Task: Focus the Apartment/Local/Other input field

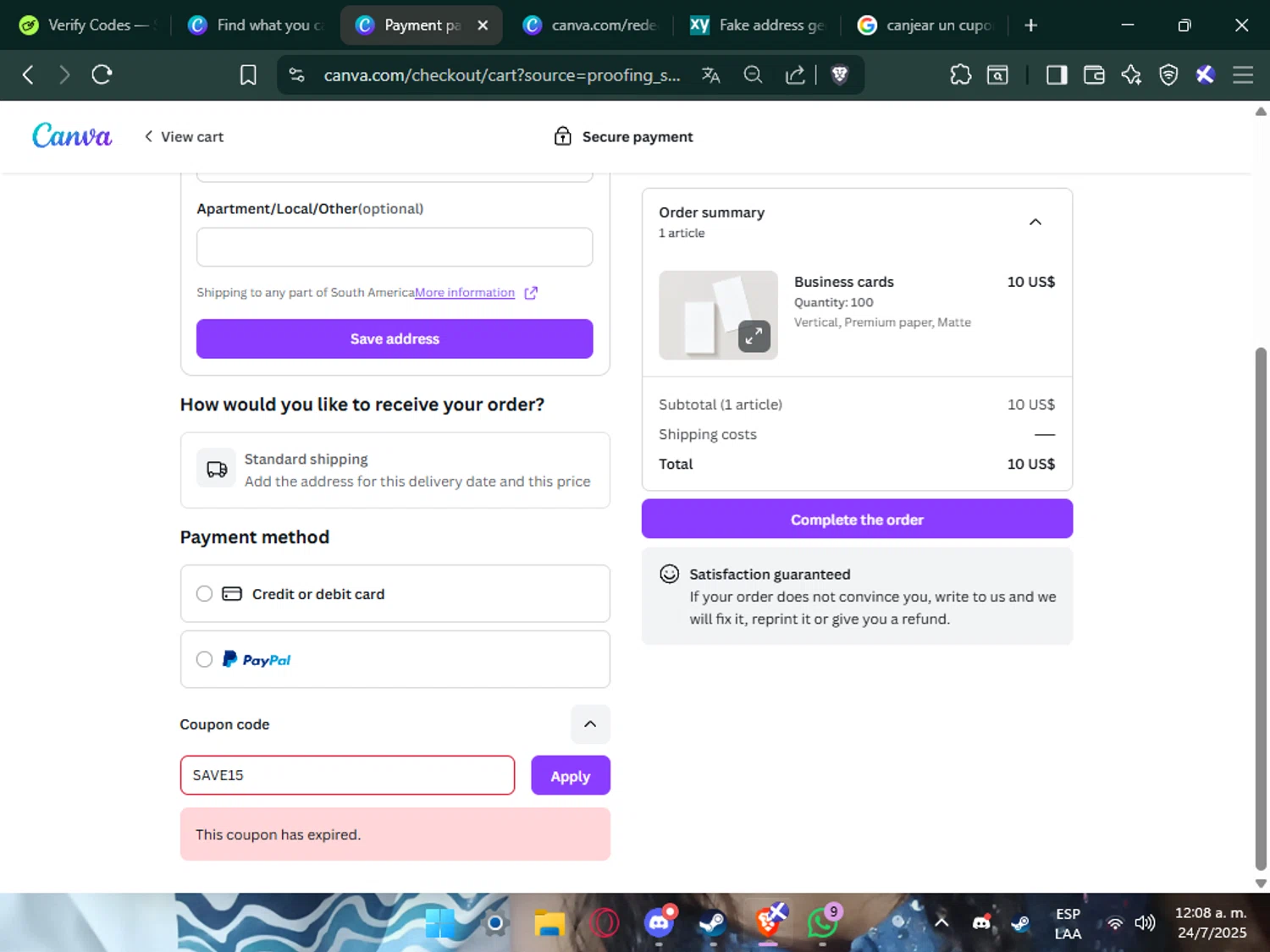Action: coord(395,247)
